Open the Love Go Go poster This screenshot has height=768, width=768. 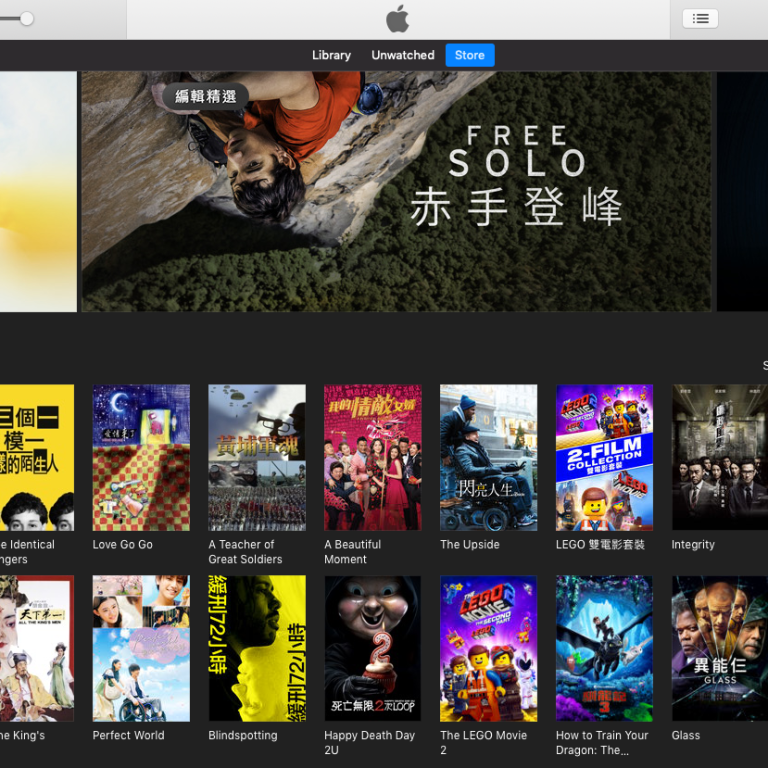pyautogui.click(x=141, y=457)
